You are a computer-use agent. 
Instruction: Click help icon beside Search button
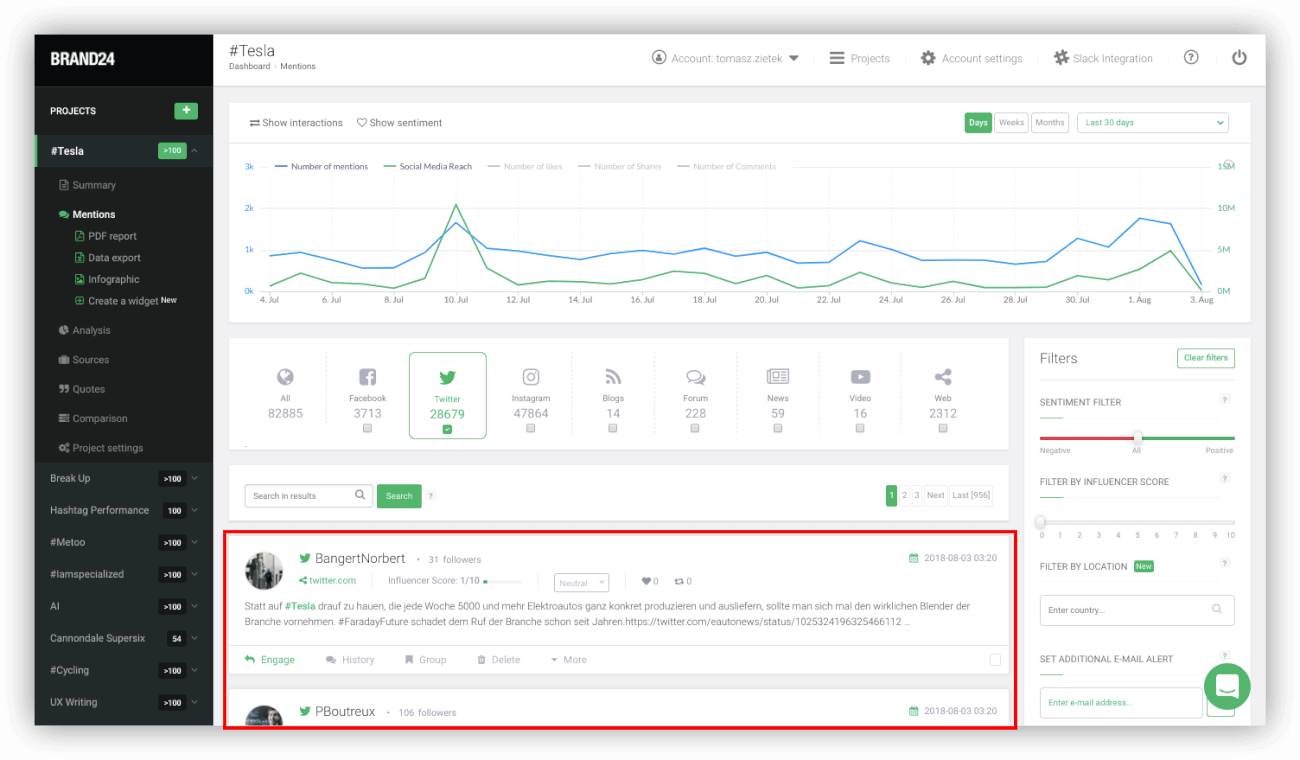431,496
